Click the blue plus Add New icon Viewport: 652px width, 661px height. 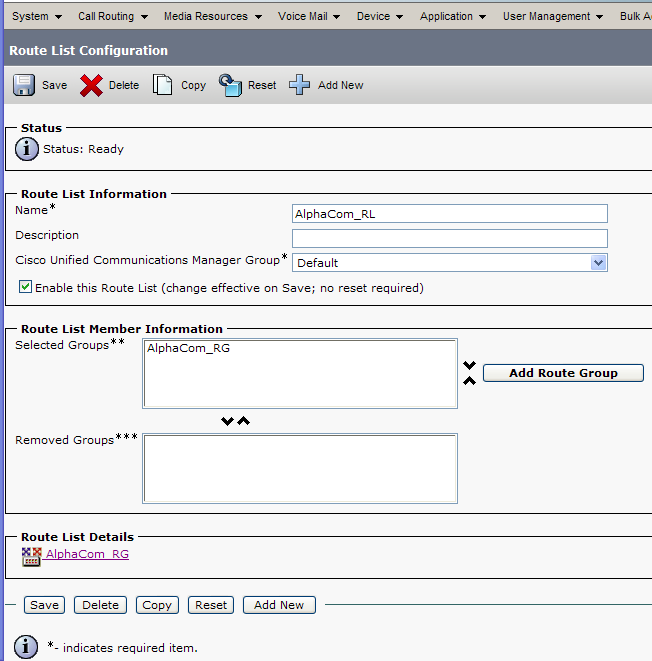pyautogui.click(x=300, y=85)
